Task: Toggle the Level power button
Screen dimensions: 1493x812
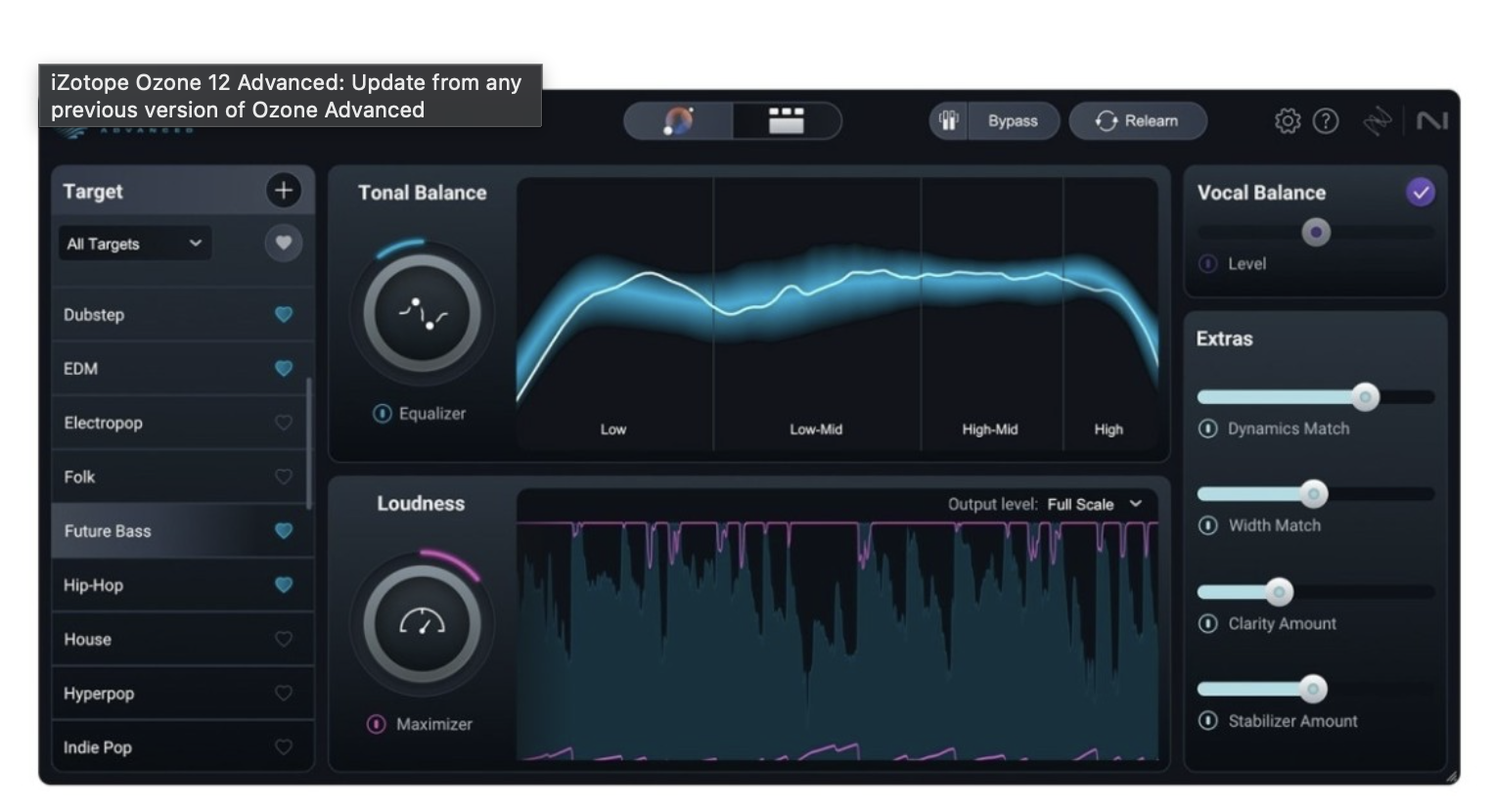Action: tap(1208, 264)
